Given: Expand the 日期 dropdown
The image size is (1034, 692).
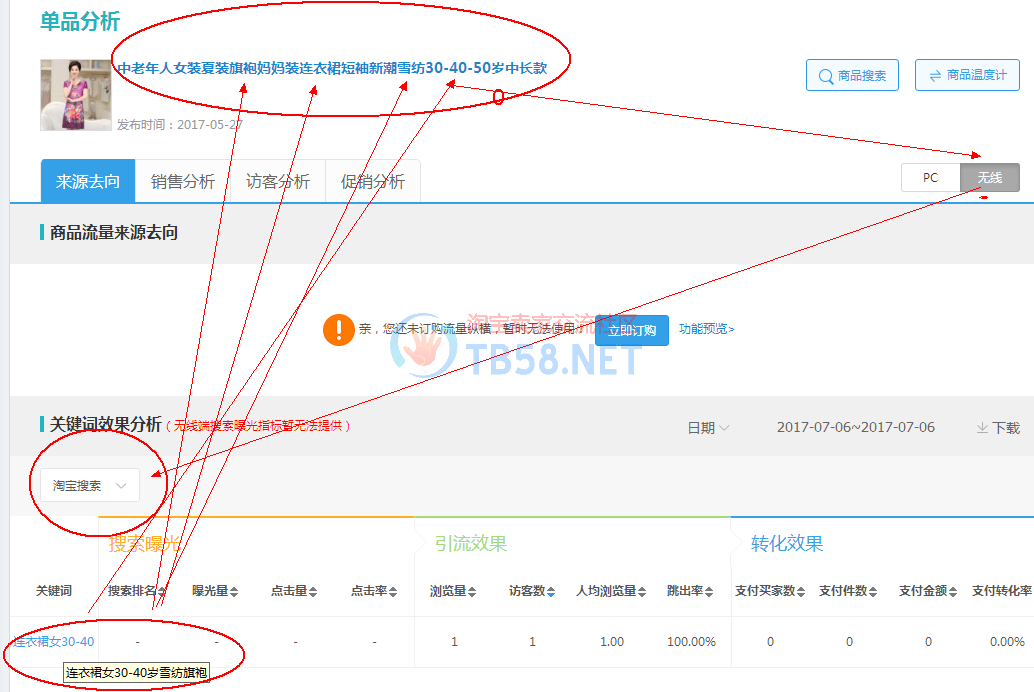Looking at the screenshot, I should 708,427.
